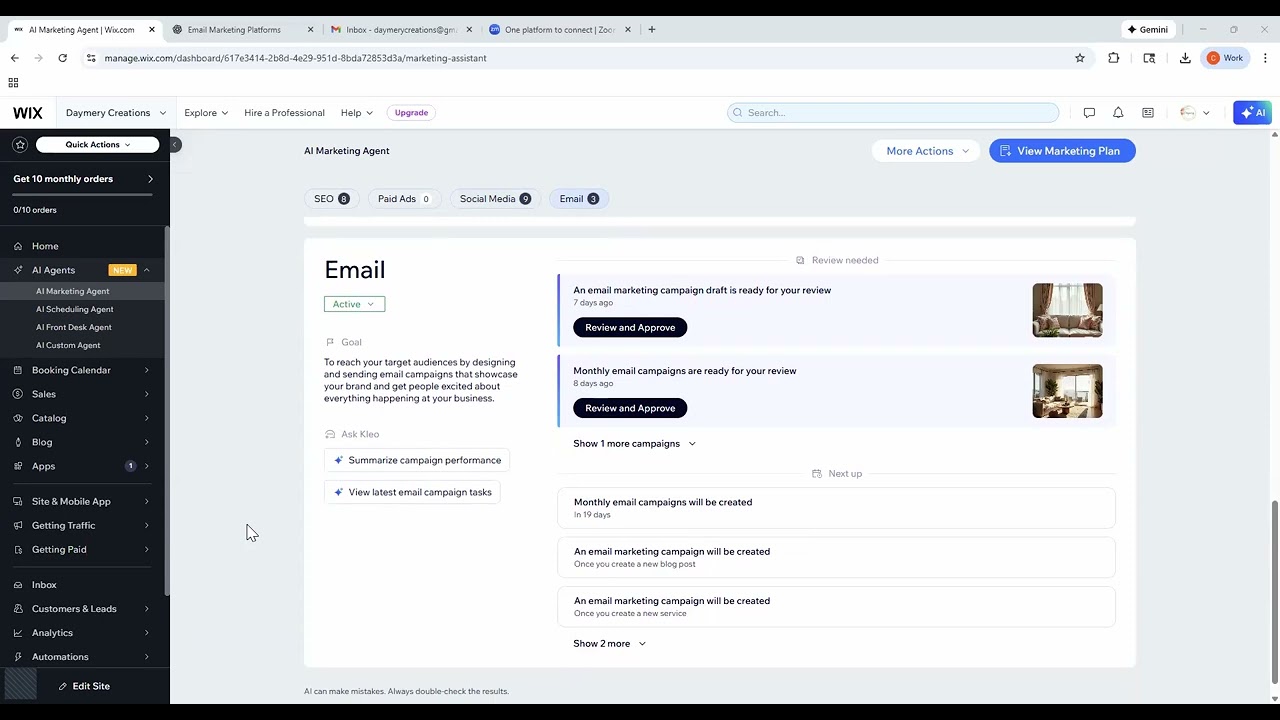1280x720 pixels.
Task: Open a new browser tab with plus
Action: point(652,30)
